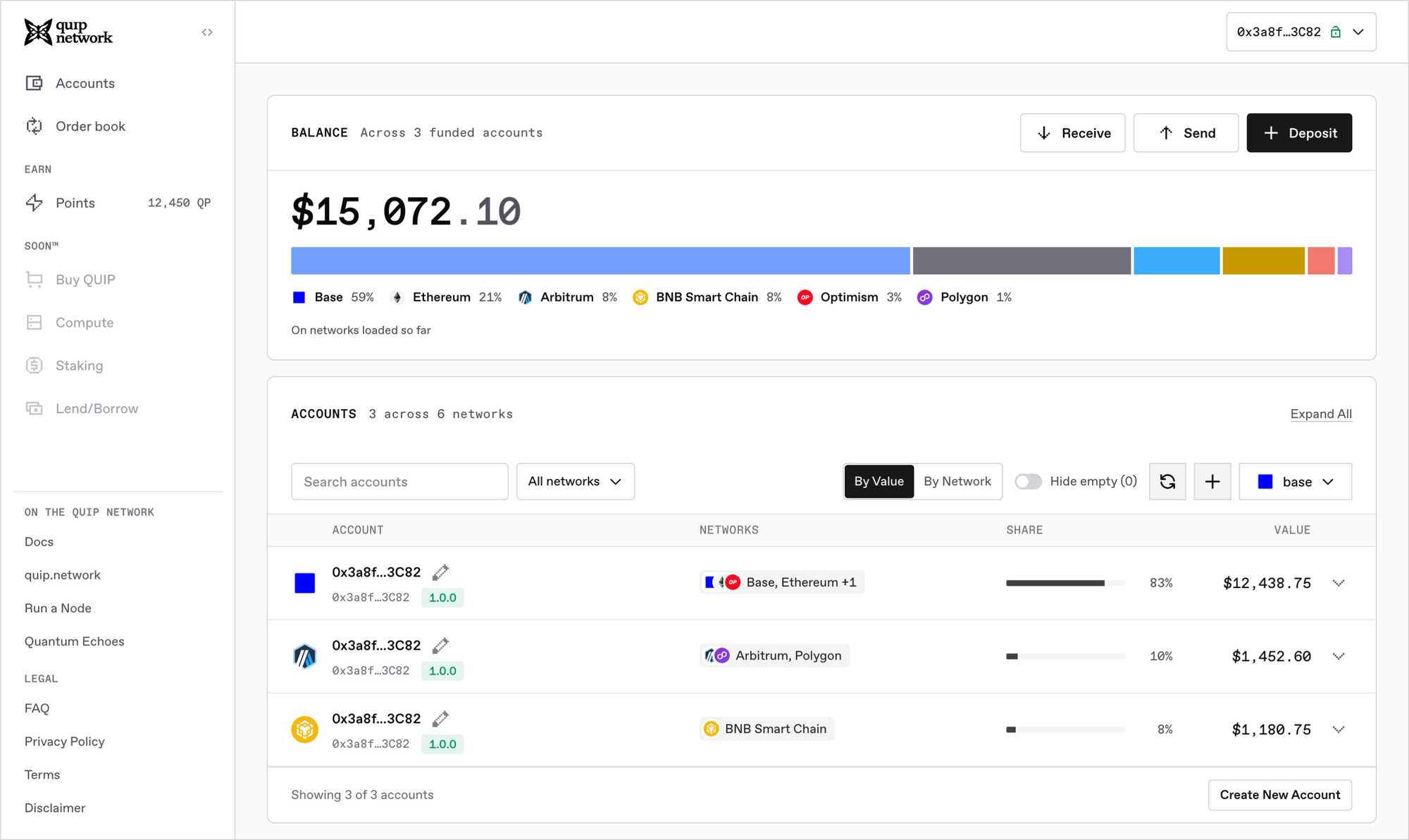Open the wallet address dropdown at top right

pos(1301,32)
